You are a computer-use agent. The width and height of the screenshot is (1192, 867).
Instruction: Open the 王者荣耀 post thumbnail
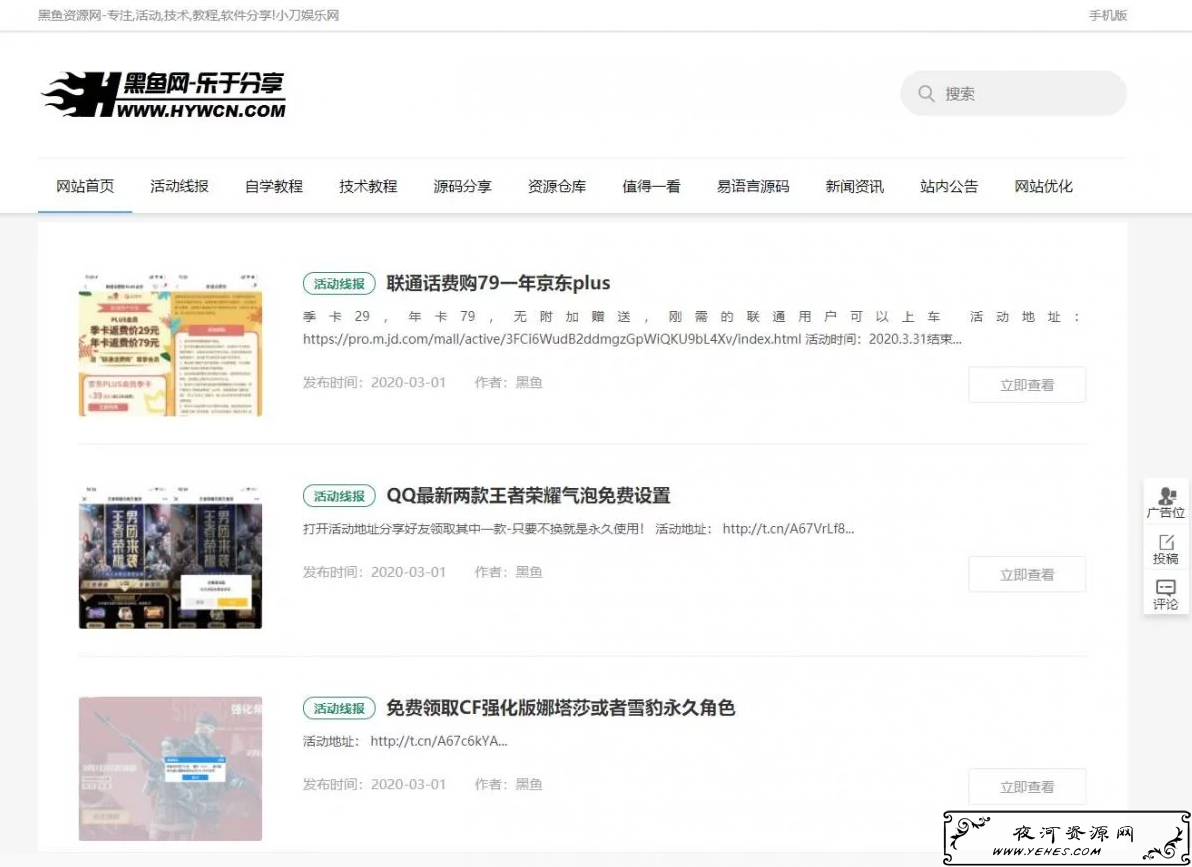(x=170, y=557)
